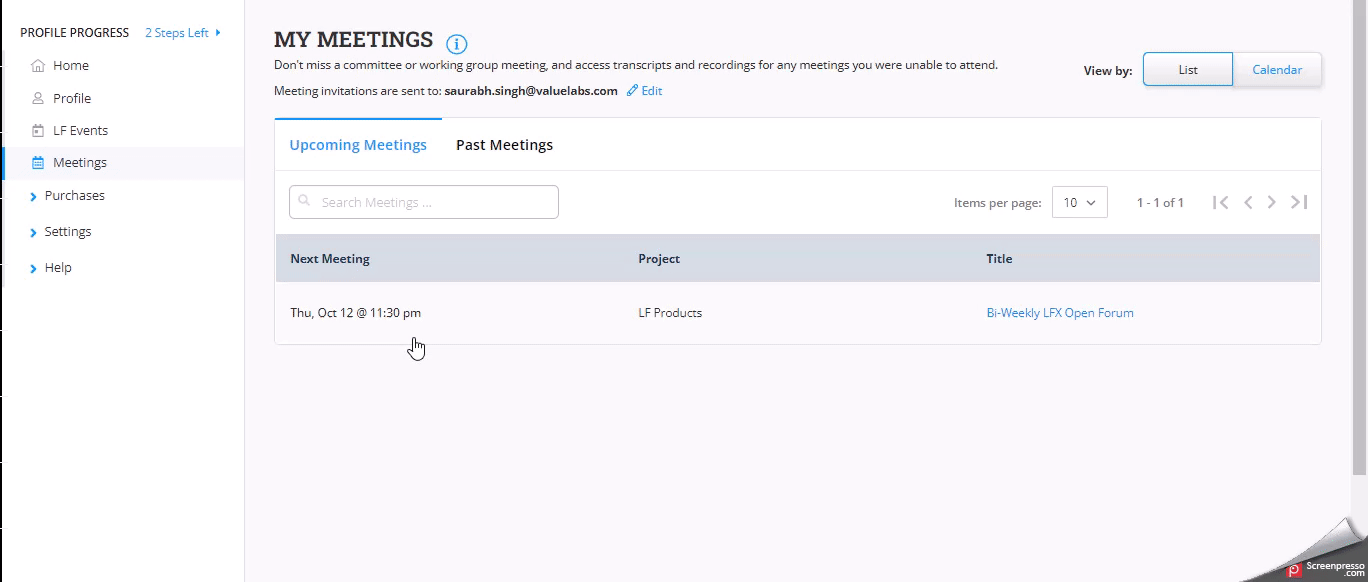Select the Upcoming Meetings tab
1368x582 pixels.
[x=358, y=145]
